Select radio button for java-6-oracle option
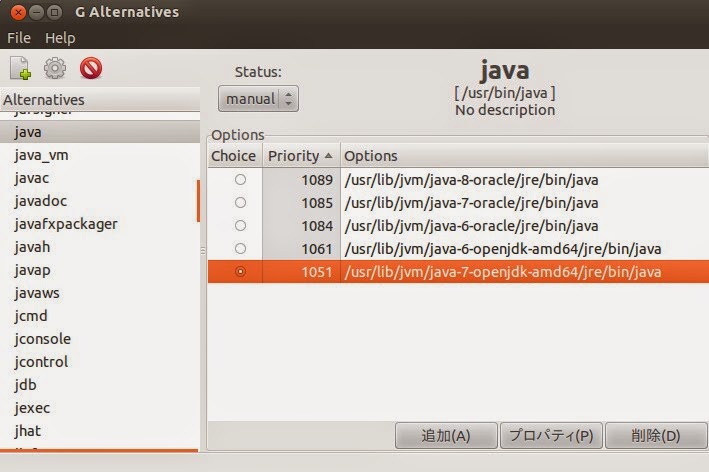Screen dimensions: 709x472 [x=241, y=226]
